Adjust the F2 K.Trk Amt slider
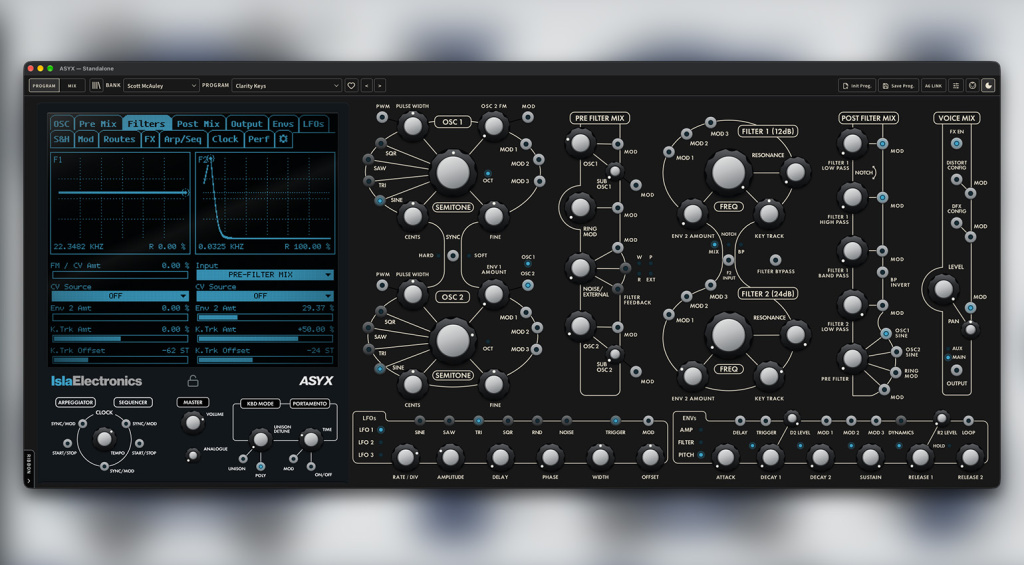The image size is (1024, 565). tap(264, 338)
